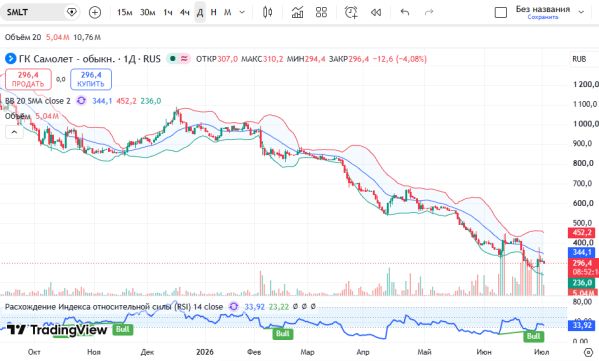Screen dimensions: 599x361
Task: Expand the layout name dropdown chevron
Action: 581,12
